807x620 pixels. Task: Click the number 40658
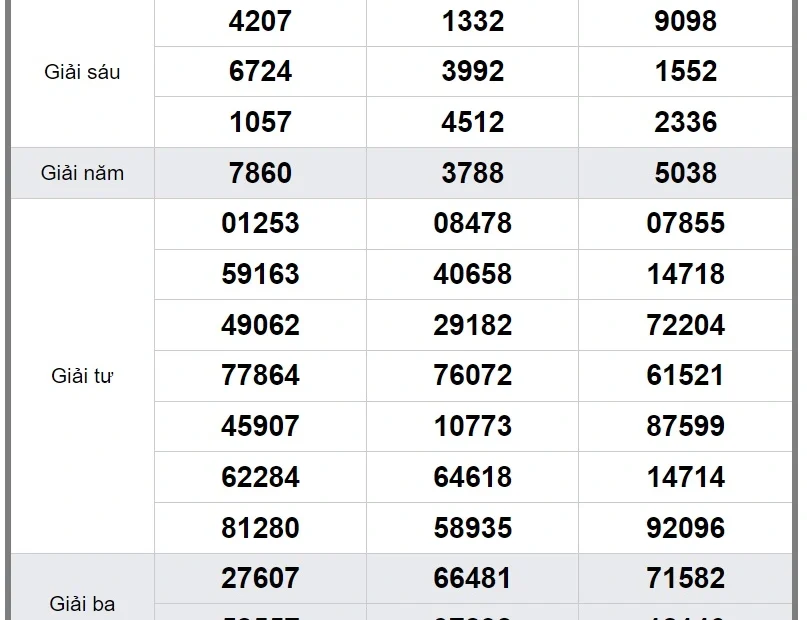click(x=472, y=274)
